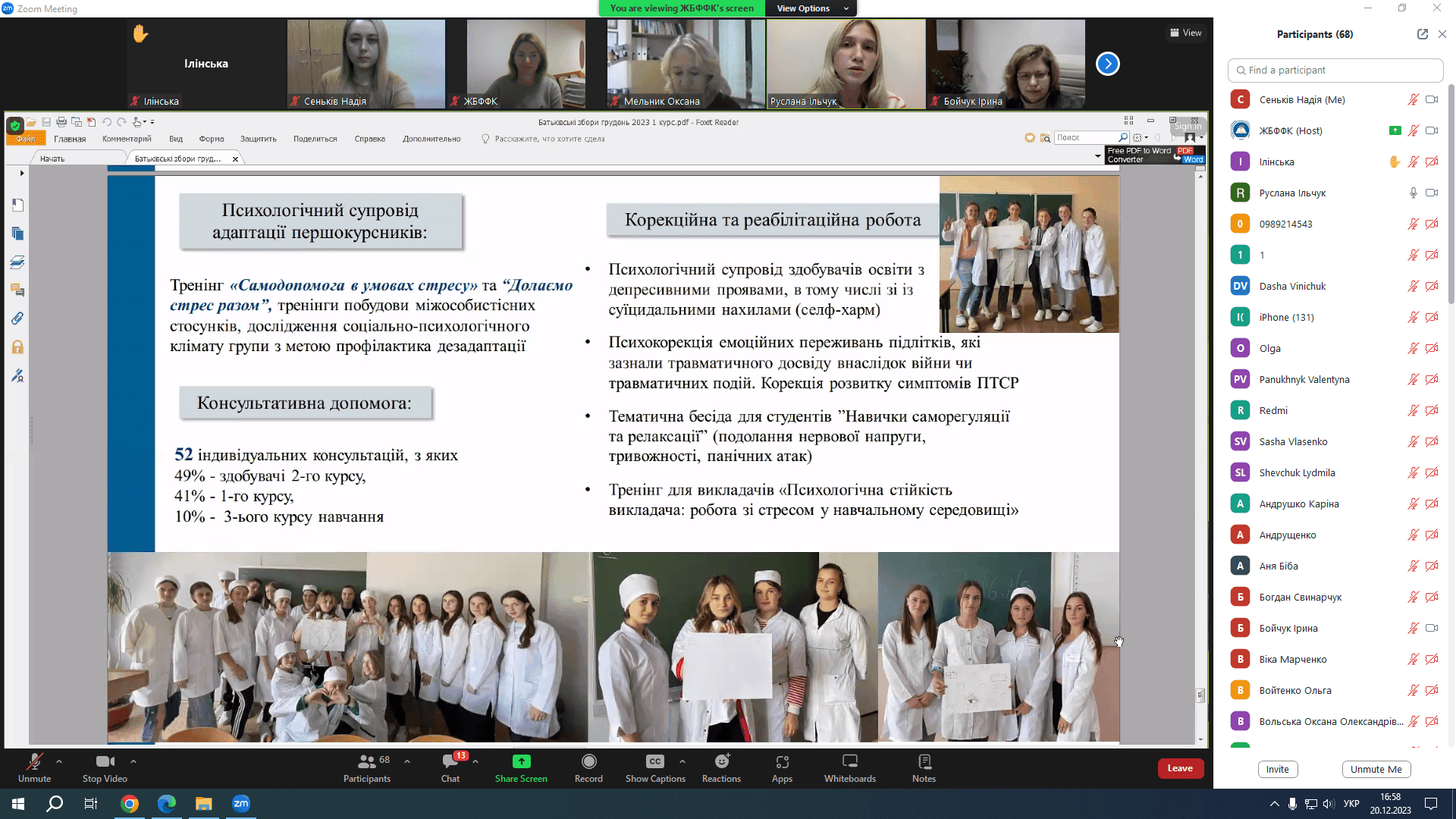Click the Unmute Me button
This screenshot has height=819, width=1456.
[1376, 769]
